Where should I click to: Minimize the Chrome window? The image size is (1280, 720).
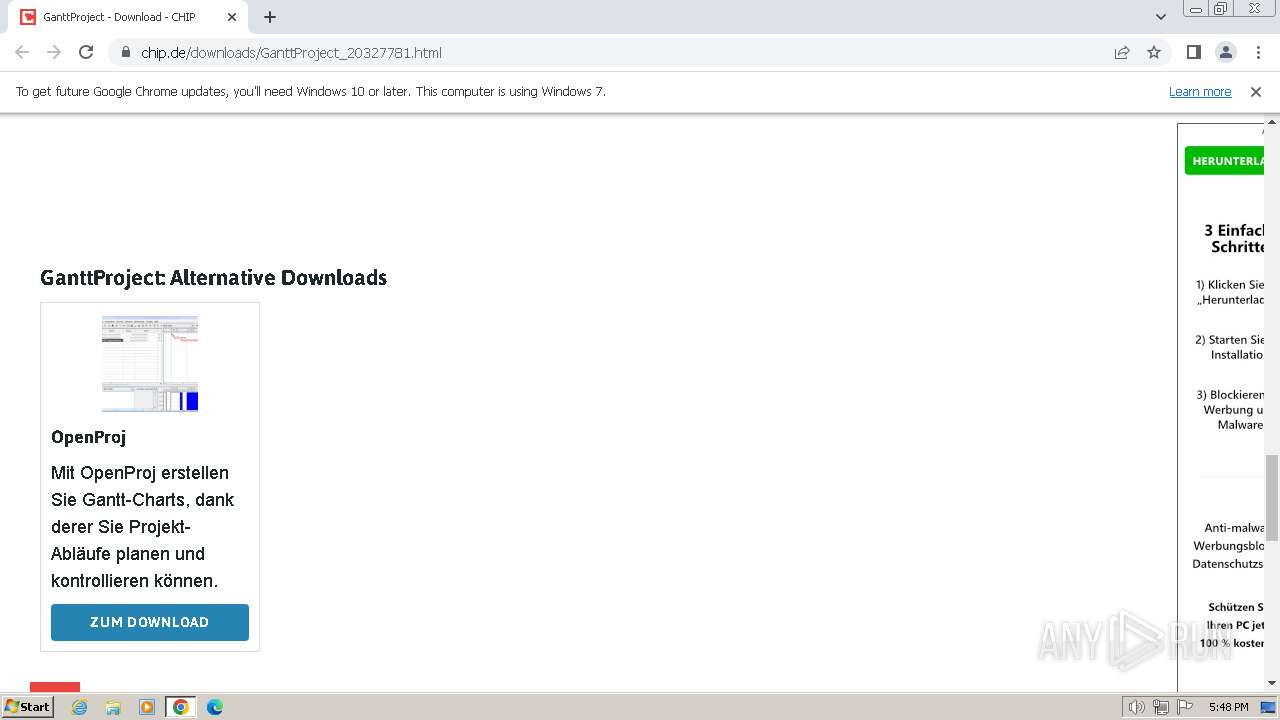(x=1195, y=9)
